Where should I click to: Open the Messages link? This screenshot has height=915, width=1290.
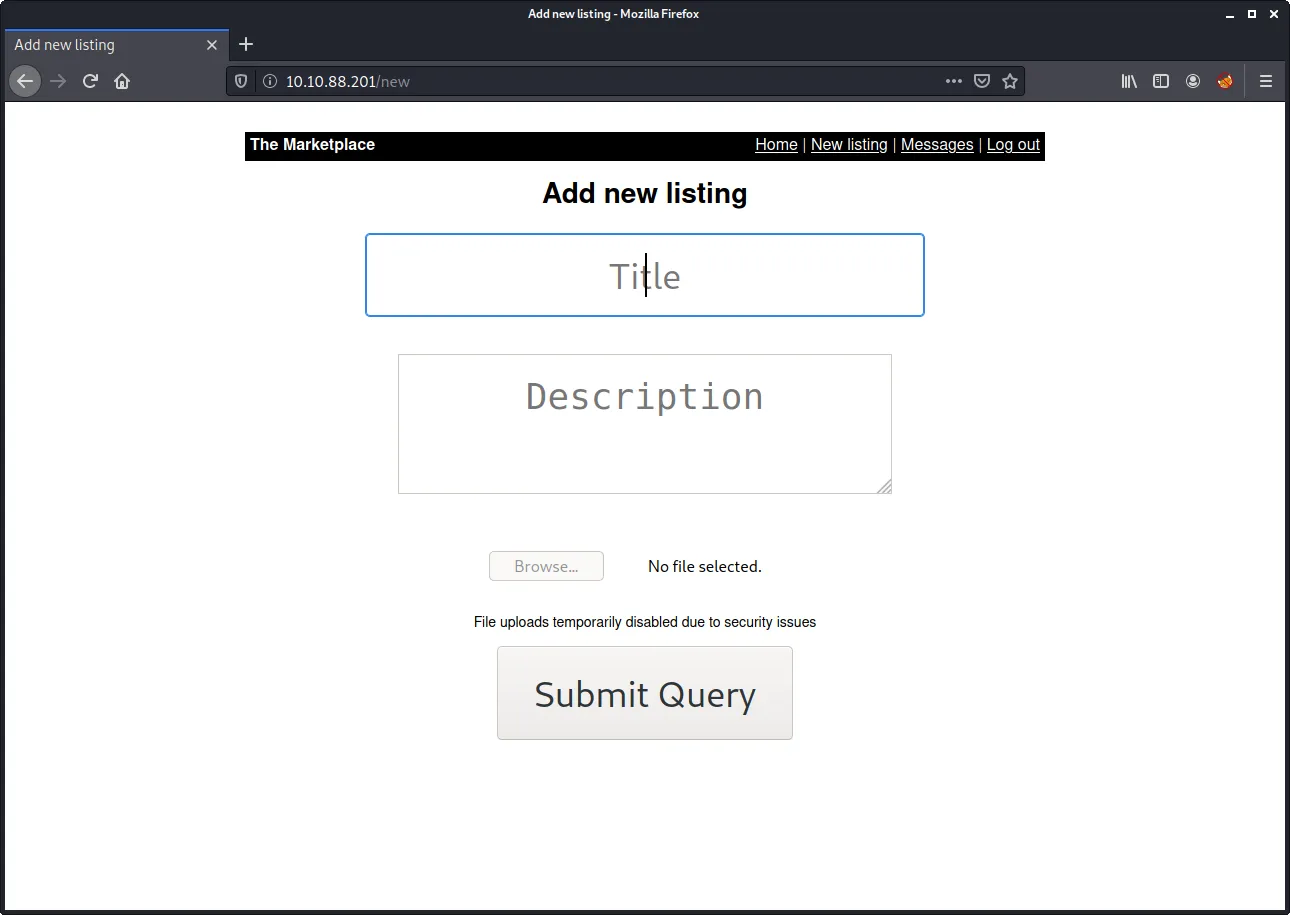[936, 144]
